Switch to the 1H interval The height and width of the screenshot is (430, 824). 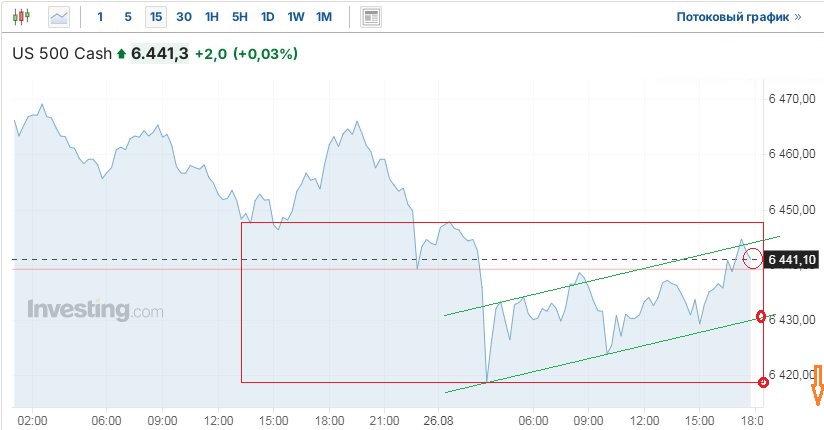tap(211, 17)
